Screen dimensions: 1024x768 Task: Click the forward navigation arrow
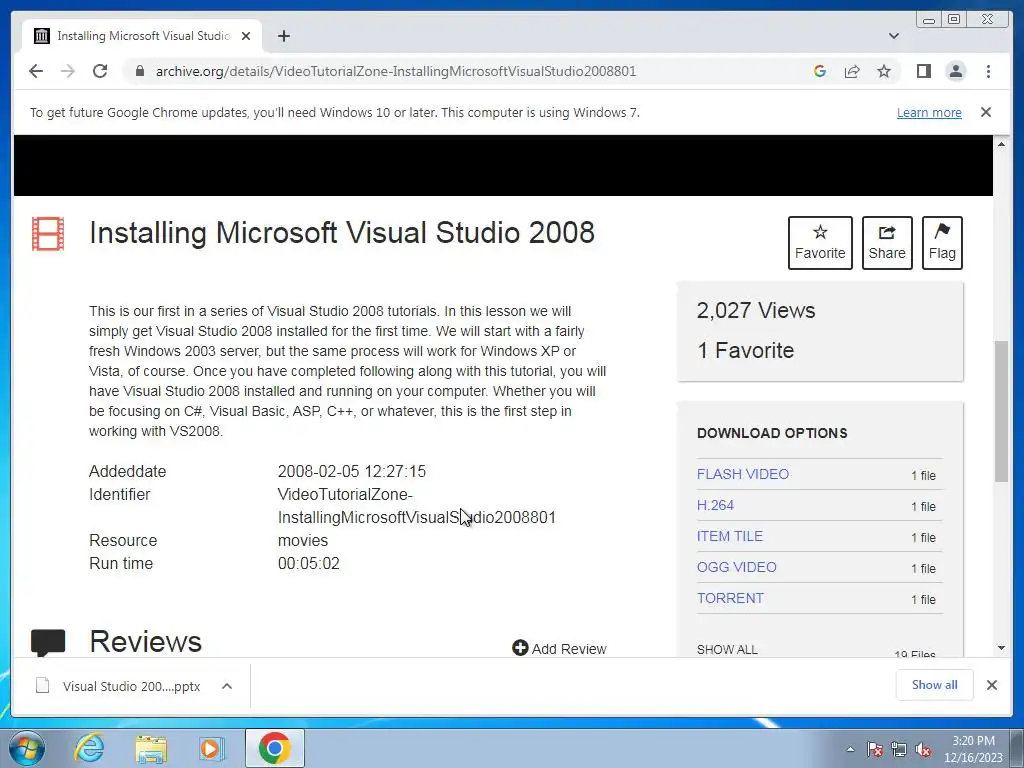[x=68, y=71]
